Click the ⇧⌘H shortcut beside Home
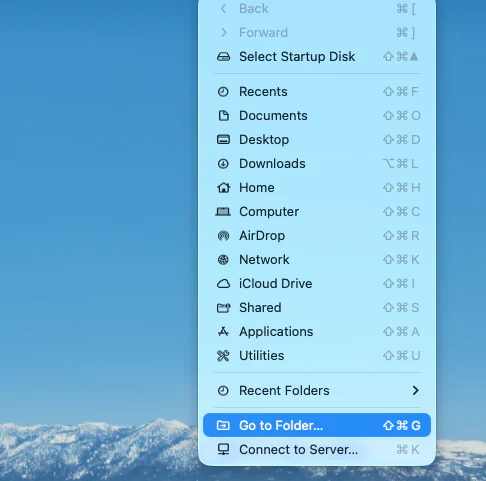 coord(401,188)
